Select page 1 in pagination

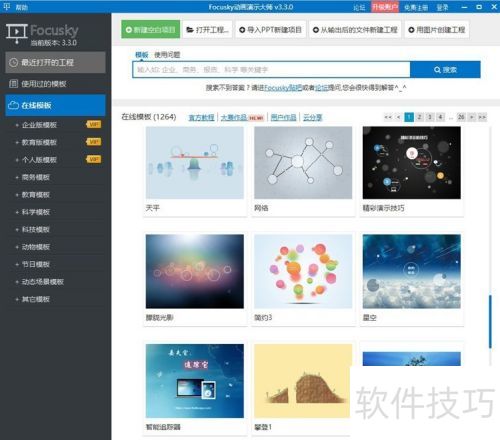pos(409,117)
